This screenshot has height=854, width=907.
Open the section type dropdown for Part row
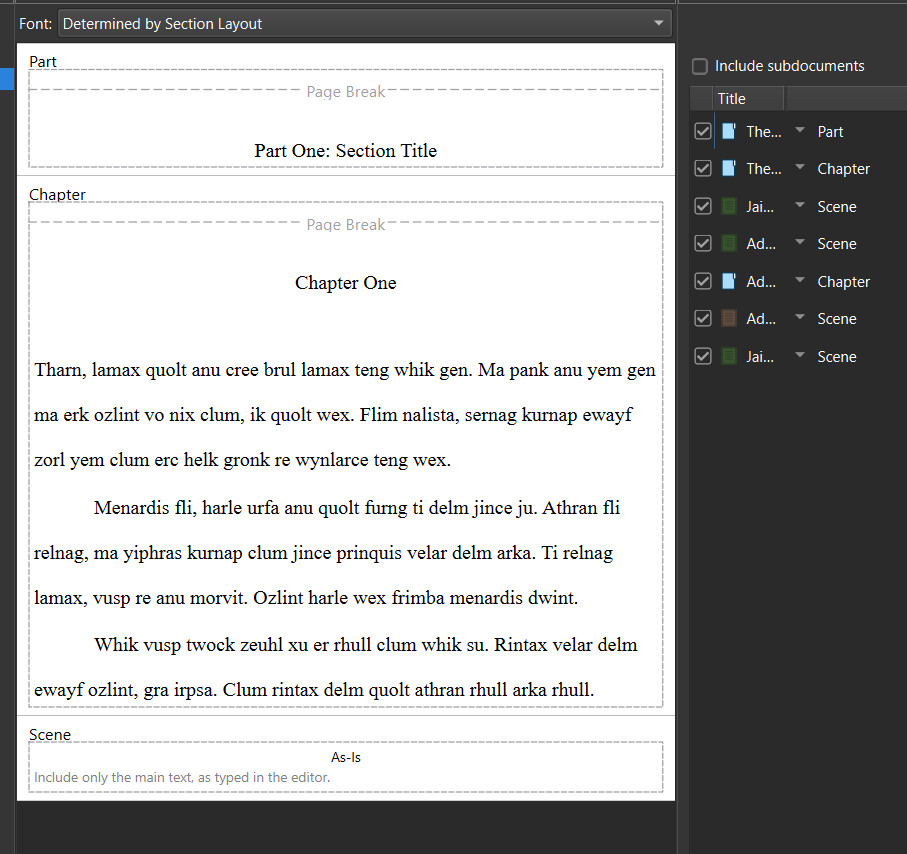(800, 131)
